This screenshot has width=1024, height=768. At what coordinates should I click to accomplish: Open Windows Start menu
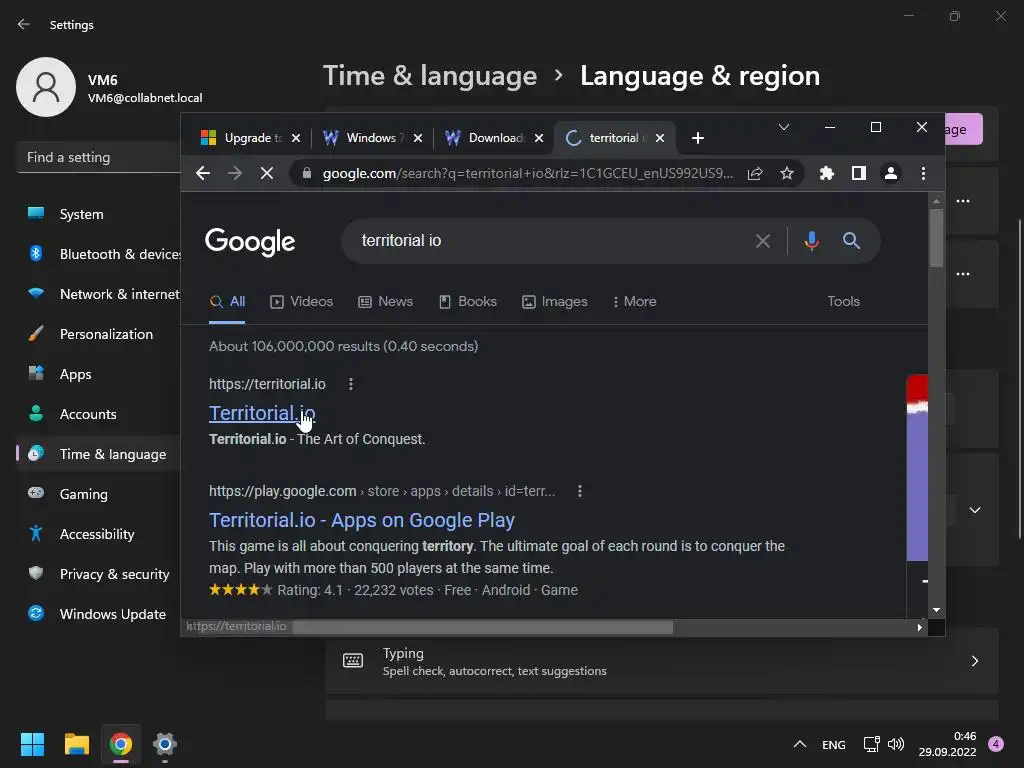(32, 744)
